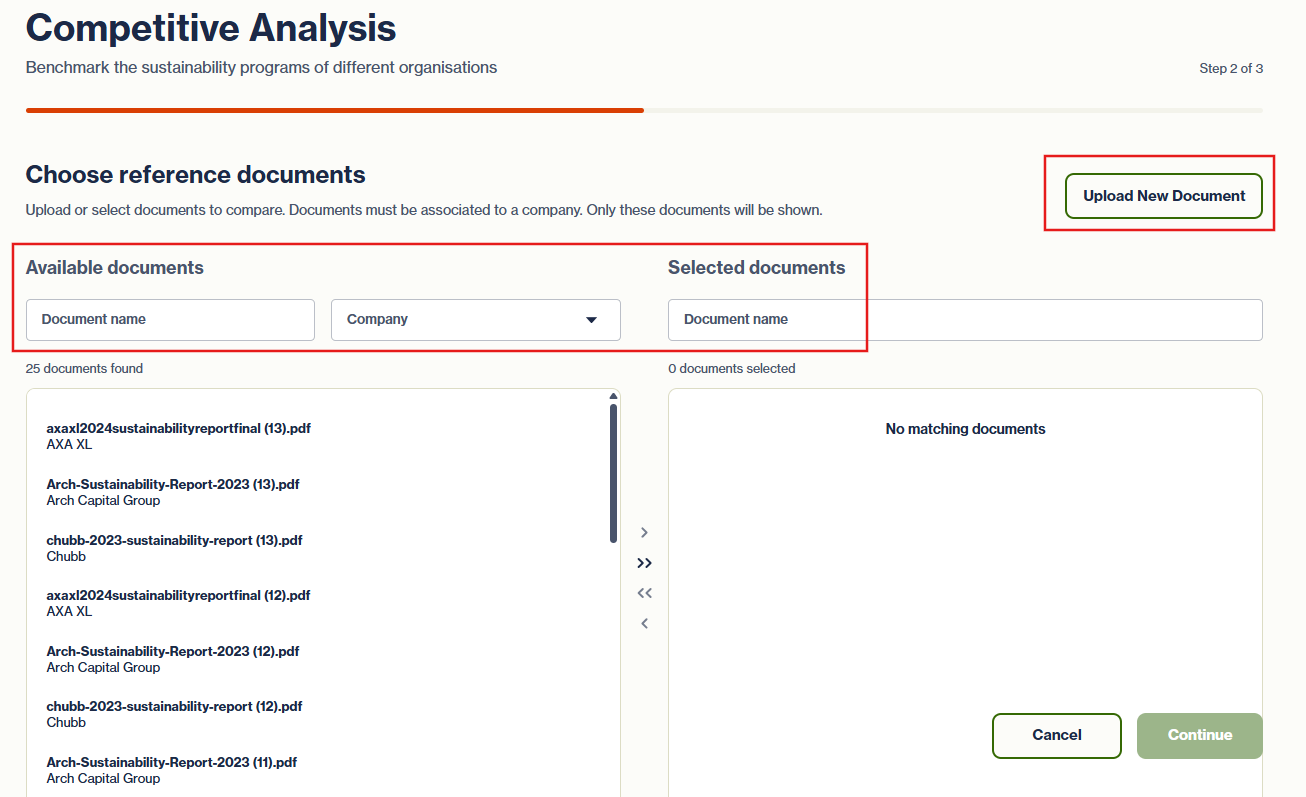
Task: Click the 'Choose reference documents' heading
Action: (196, 175)
